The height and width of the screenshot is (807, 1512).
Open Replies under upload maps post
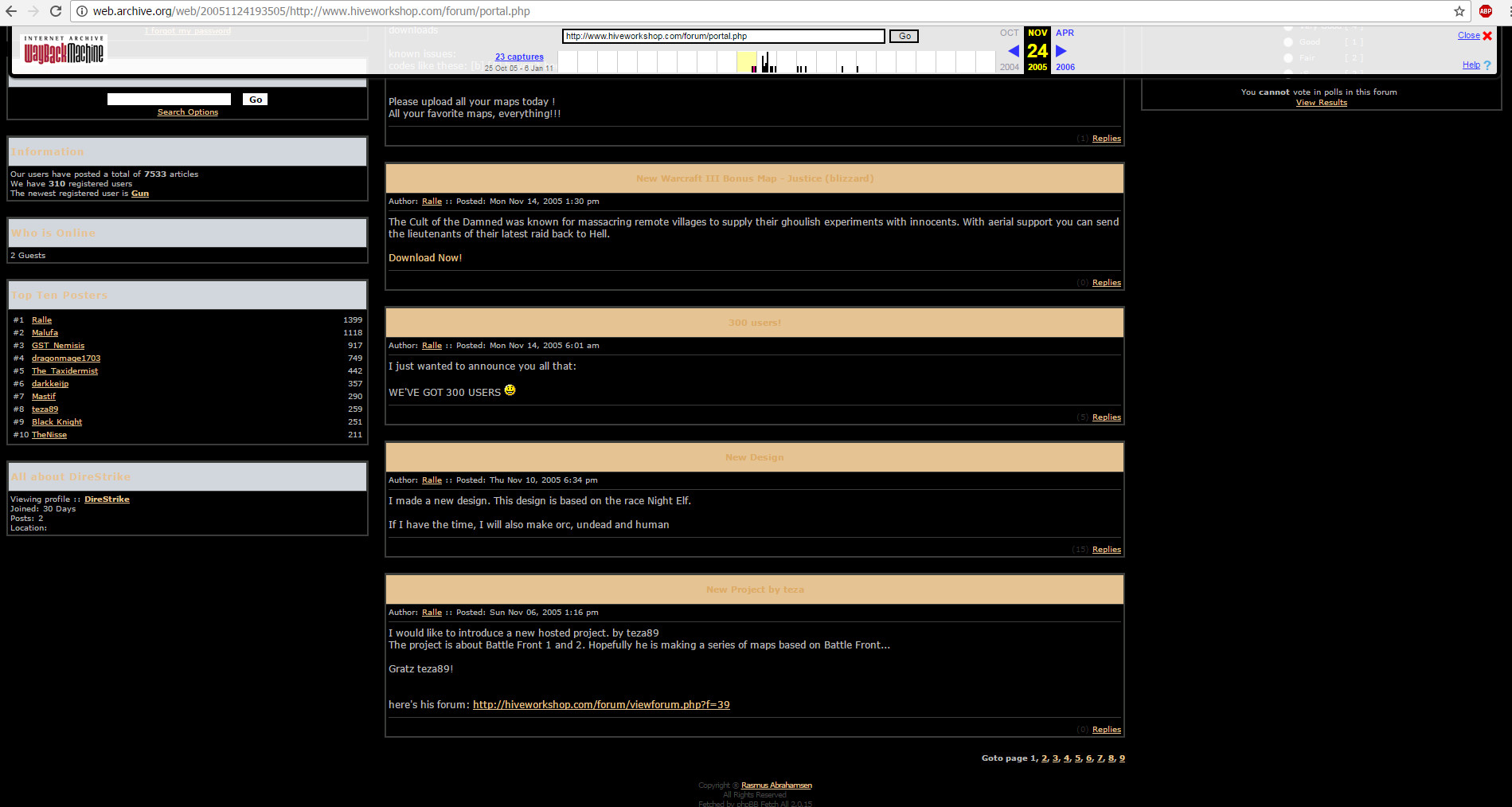tap(1107, 139)
